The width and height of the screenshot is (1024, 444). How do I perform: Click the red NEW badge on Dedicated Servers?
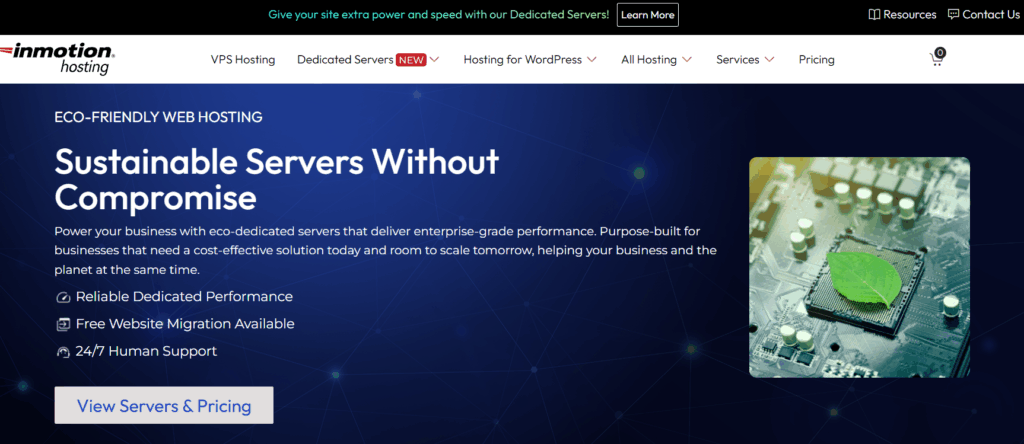tap(411, 60)
